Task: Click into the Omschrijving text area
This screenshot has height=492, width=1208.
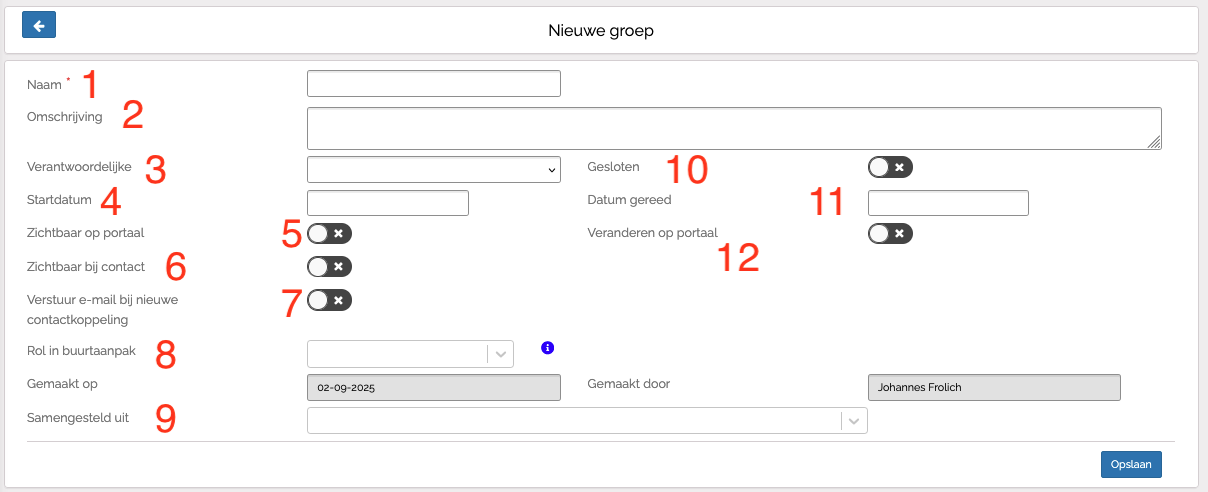Action: pyautogui.click(x=733, y=128)
